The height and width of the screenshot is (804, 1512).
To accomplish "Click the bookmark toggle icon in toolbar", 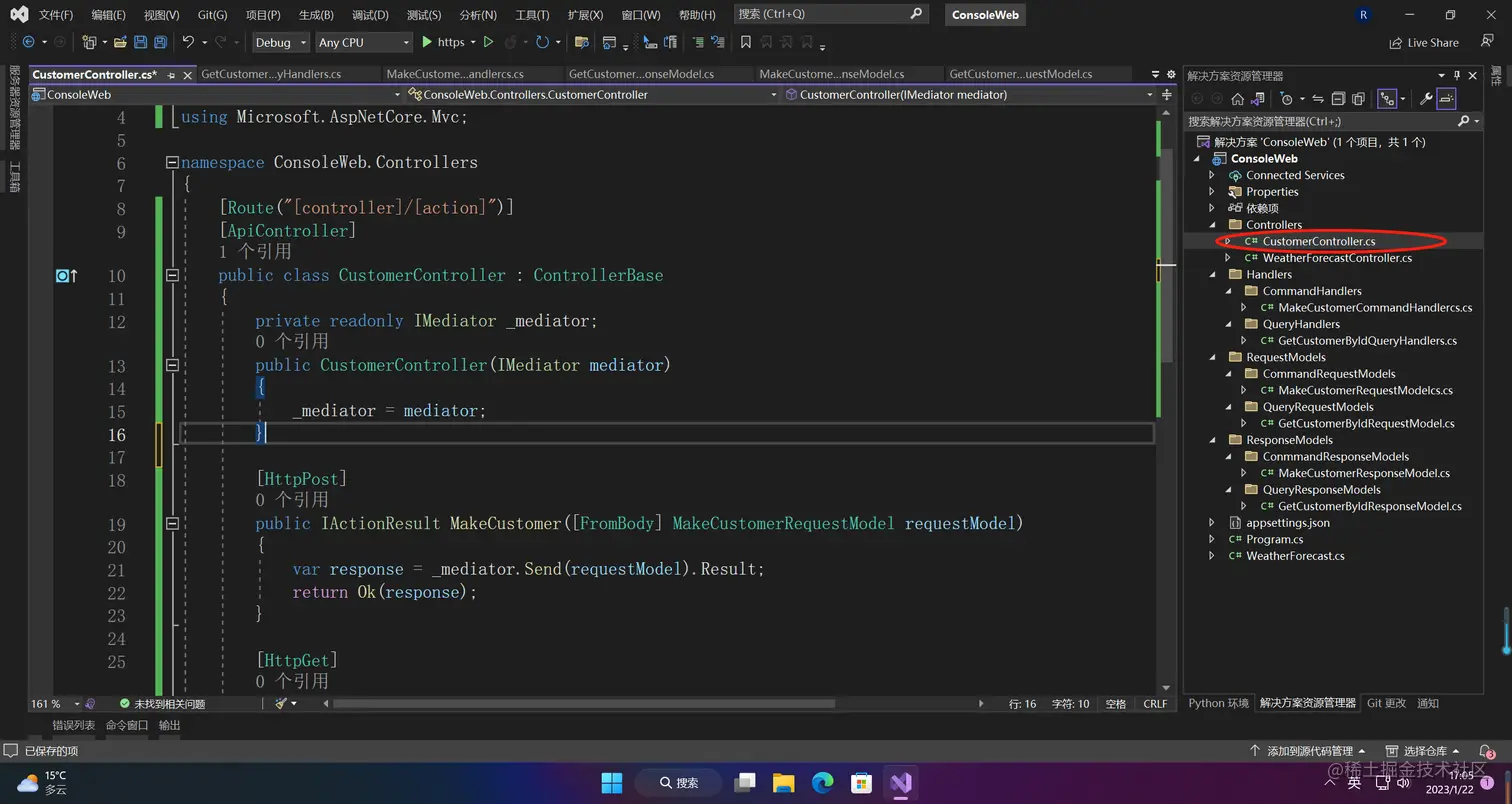I will [x=745, y=42].
